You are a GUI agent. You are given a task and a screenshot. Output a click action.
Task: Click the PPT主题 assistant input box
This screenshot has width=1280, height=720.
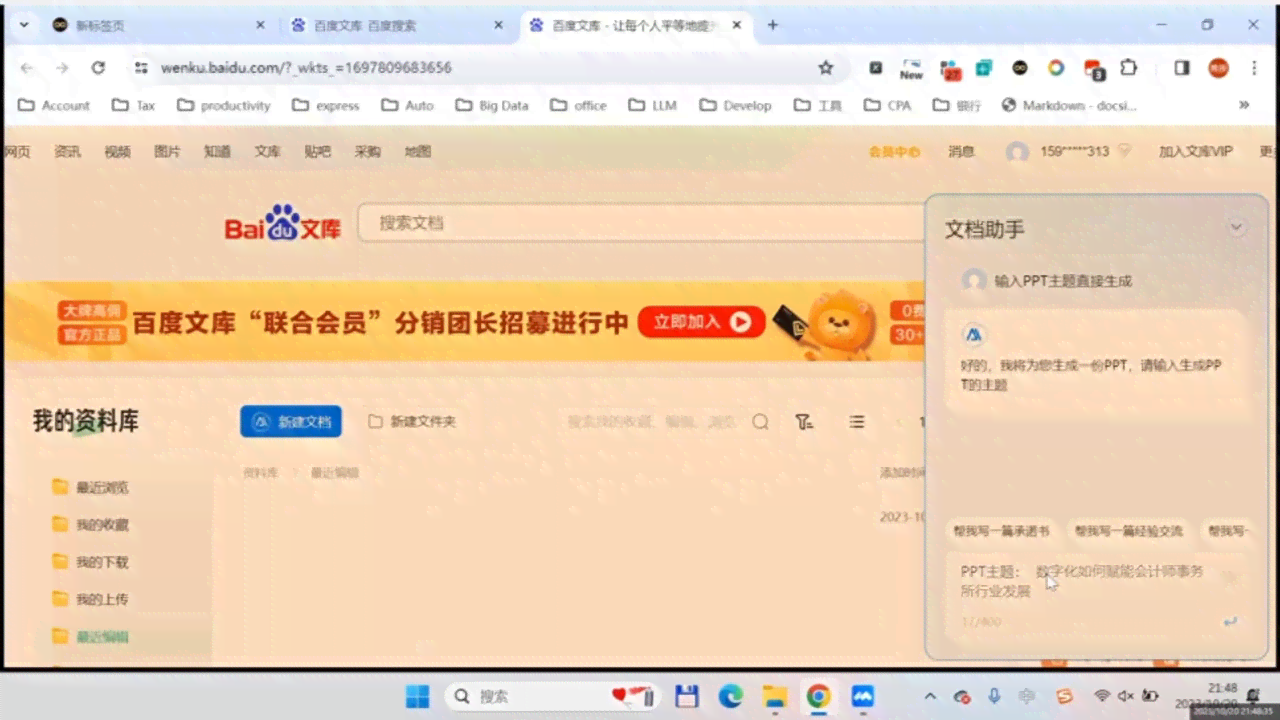pyautogui.click(x=1095, y=595)
